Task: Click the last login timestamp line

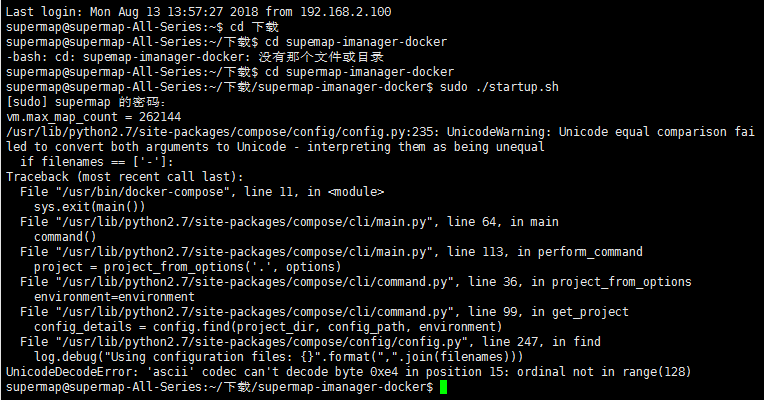Action: click(198, 12)
